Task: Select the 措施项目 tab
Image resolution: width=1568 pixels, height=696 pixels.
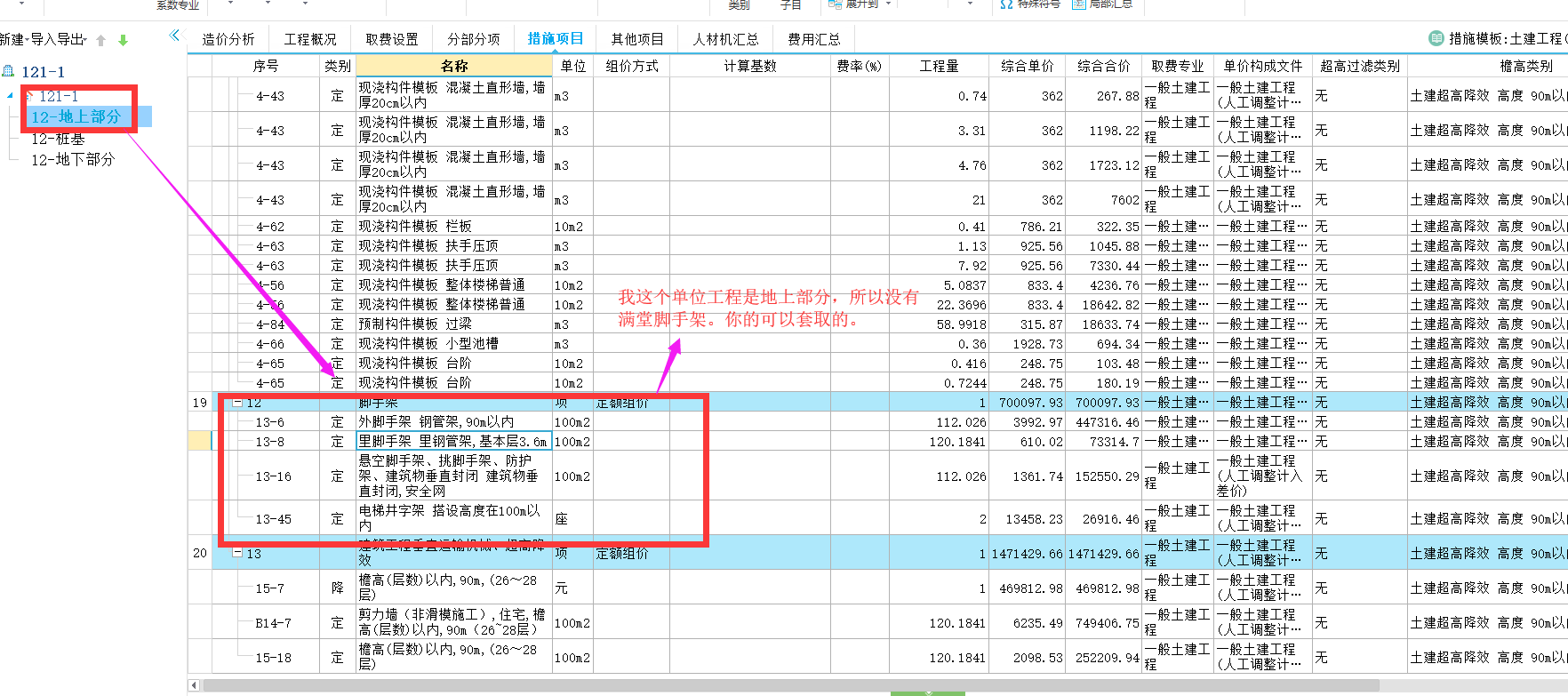Action: click(556, 39)
